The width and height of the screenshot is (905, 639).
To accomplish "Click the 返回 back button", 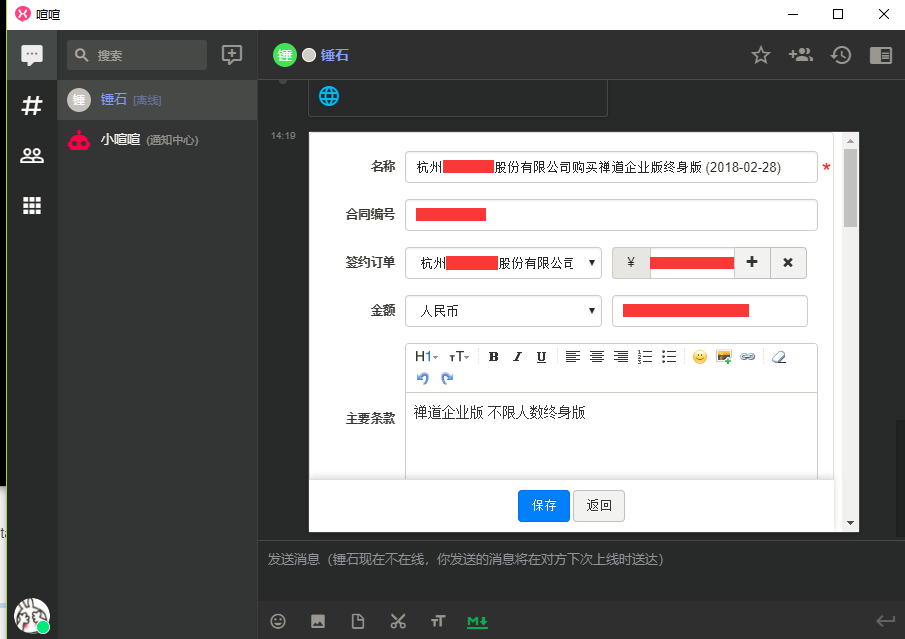I will click(599, 506).
